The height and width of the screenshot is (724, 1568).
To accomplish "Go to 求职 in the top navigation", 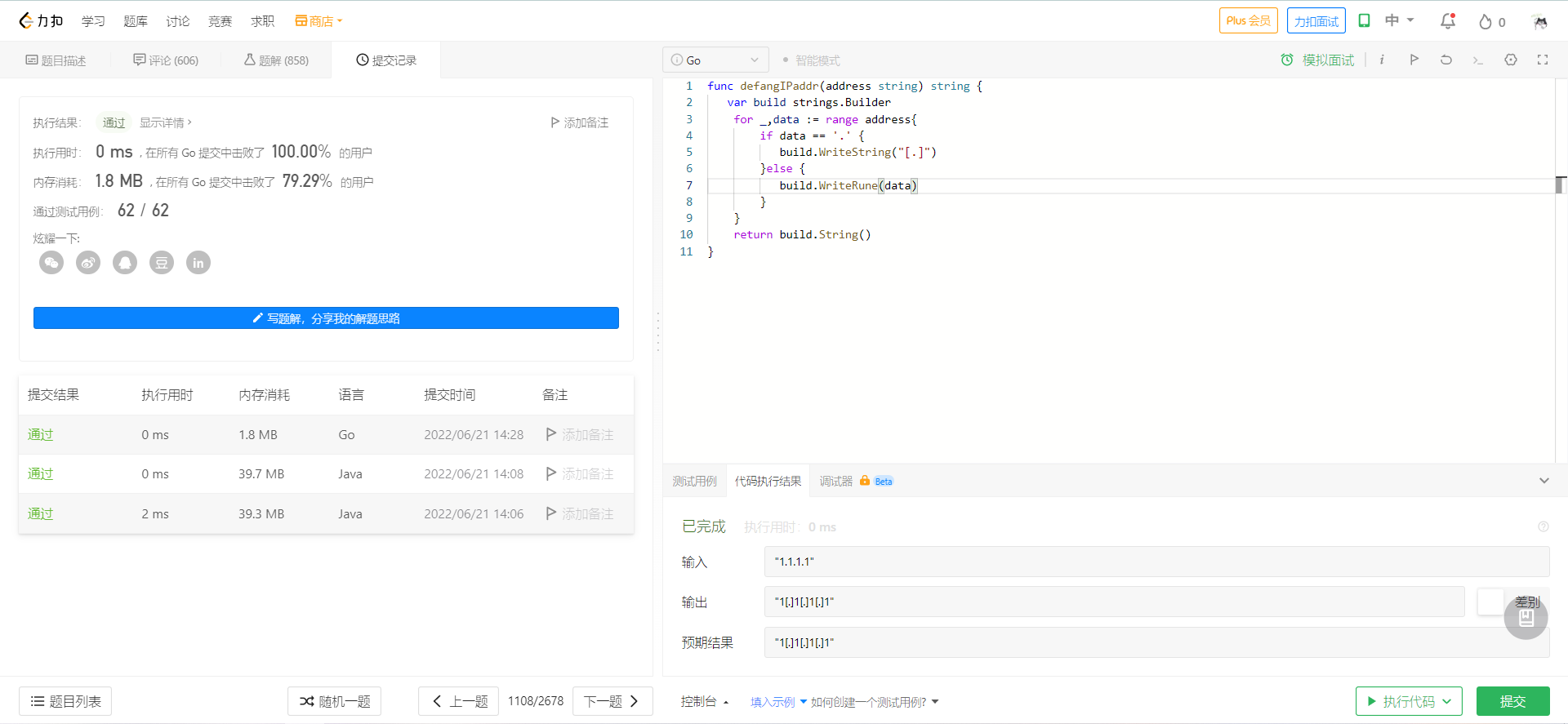I will (x=262, y=21).
